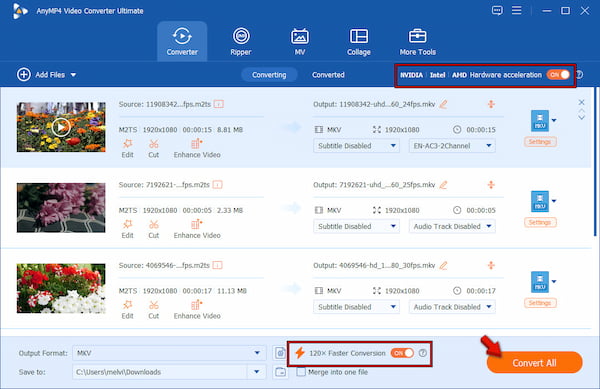Show source info for 7192621 file
Image resolution: width=600 pixels, height=389 pixels.
click(x=217, y=185)
